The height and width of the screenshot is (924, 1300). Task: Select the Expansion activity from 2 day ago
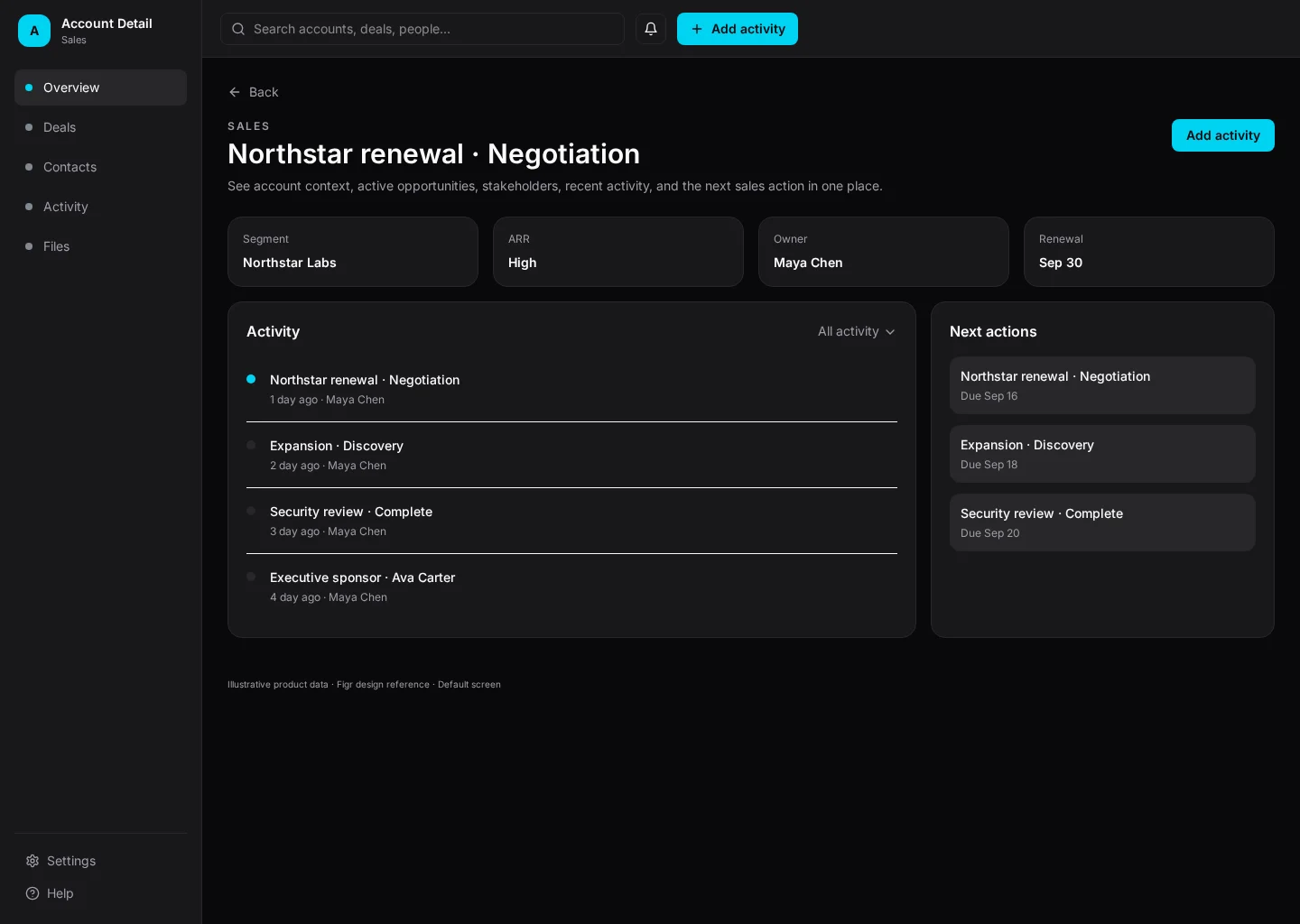[x=571, y=455]
